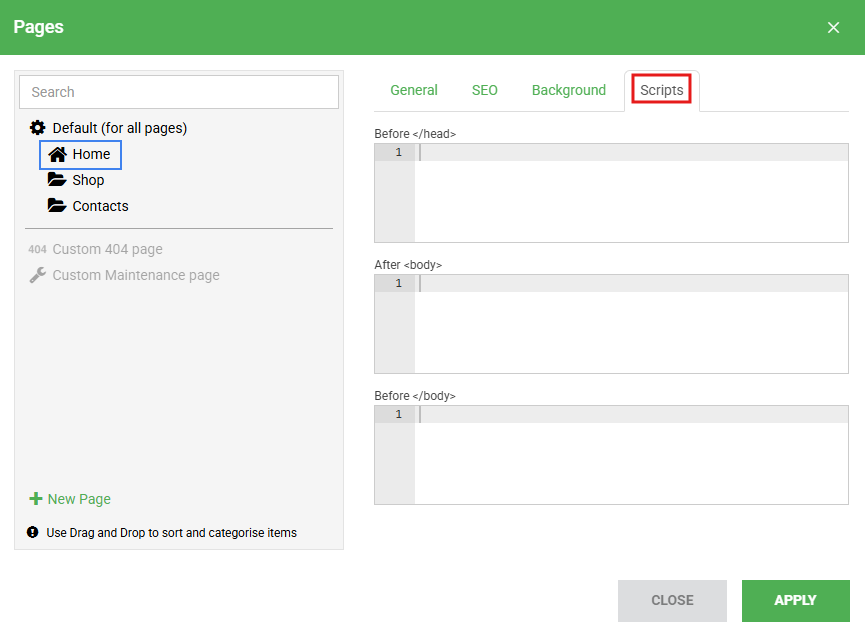865x636 pixels.
Task: Click the green plus New Page icon
Action: pos(36,499)
